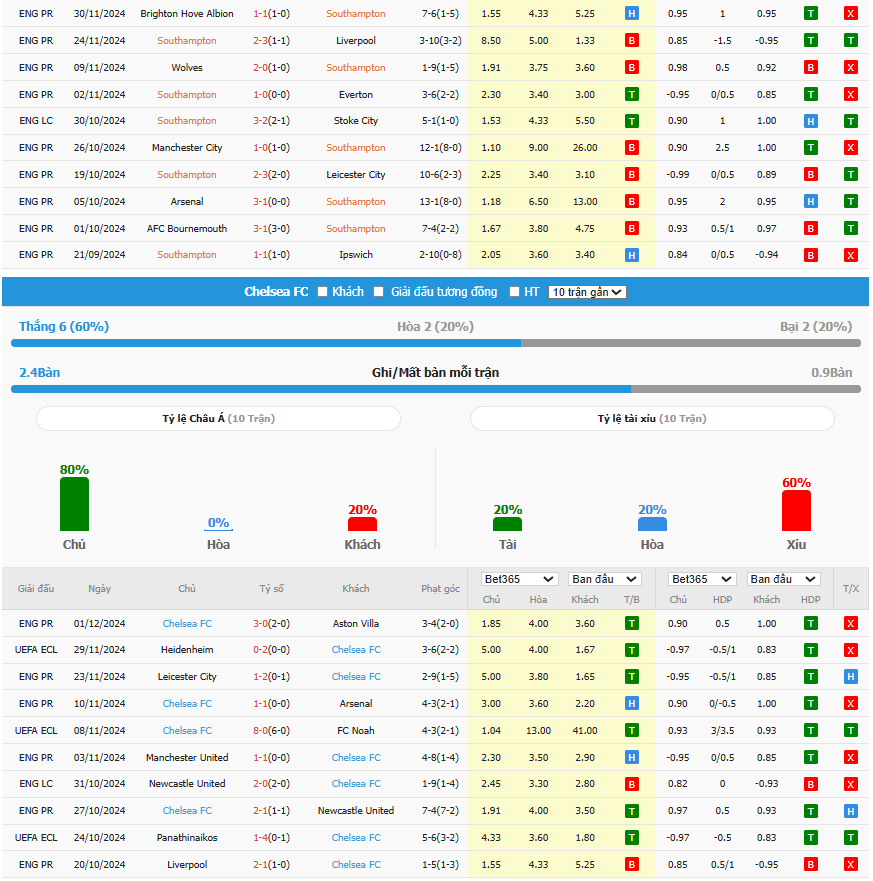The height and width of the screenshot is (881, 873).
Task: Click the B result badge in Manchester City row
Action: coord(631,148)
